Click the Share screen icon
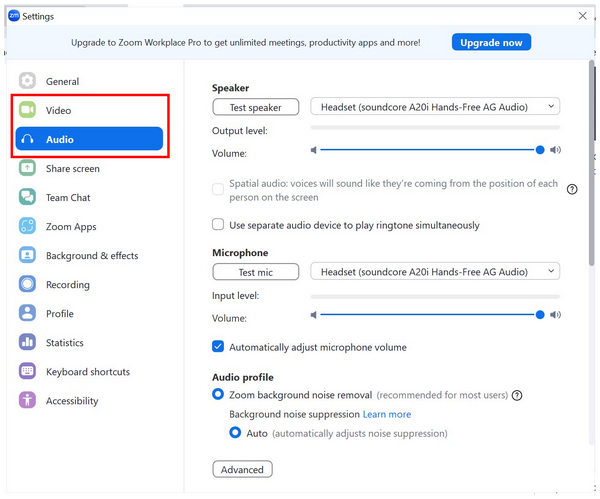This screenshot has width=600, height=499. point(27,168)
